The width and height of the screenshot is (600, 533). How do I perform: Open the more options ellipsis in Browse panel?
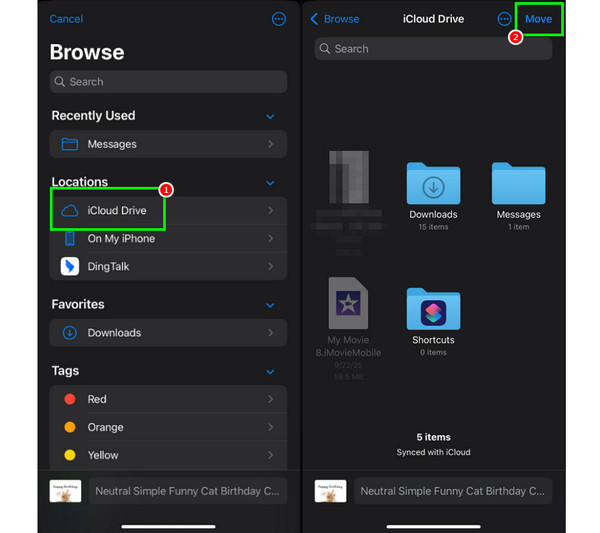coord(279,19)
